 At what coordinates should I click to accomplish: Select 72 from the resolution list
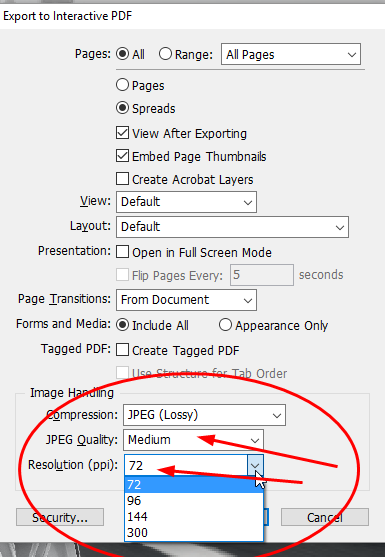click(194, 485)
